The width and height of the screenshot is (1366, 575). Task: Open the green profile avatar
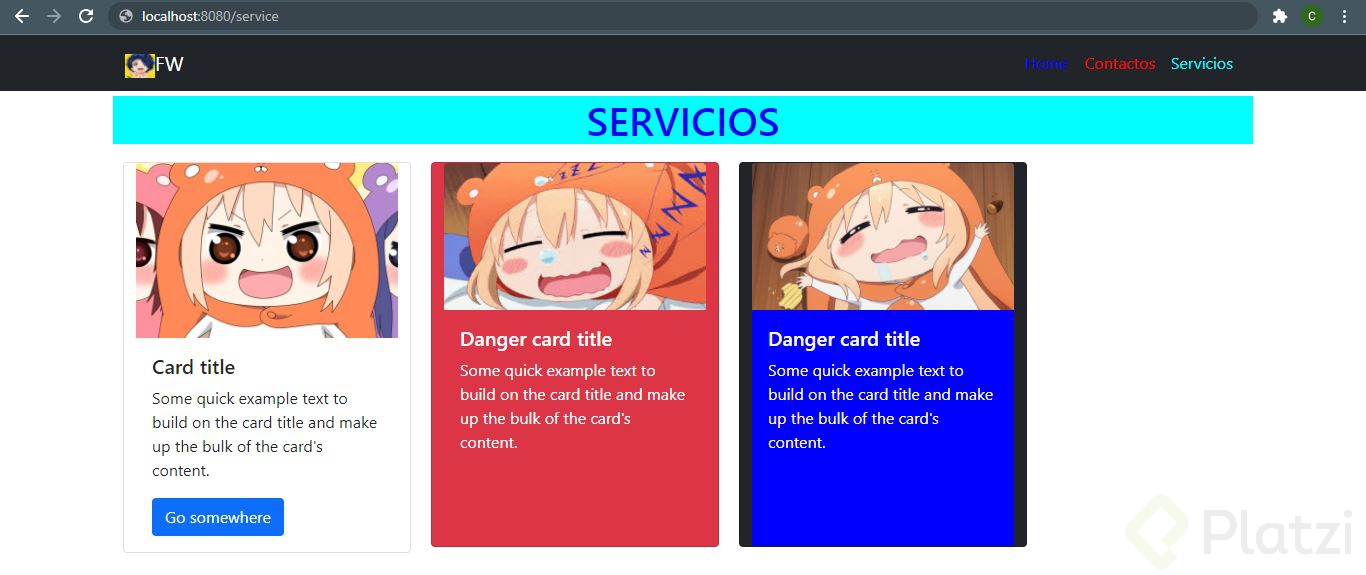coord(1312,16)
